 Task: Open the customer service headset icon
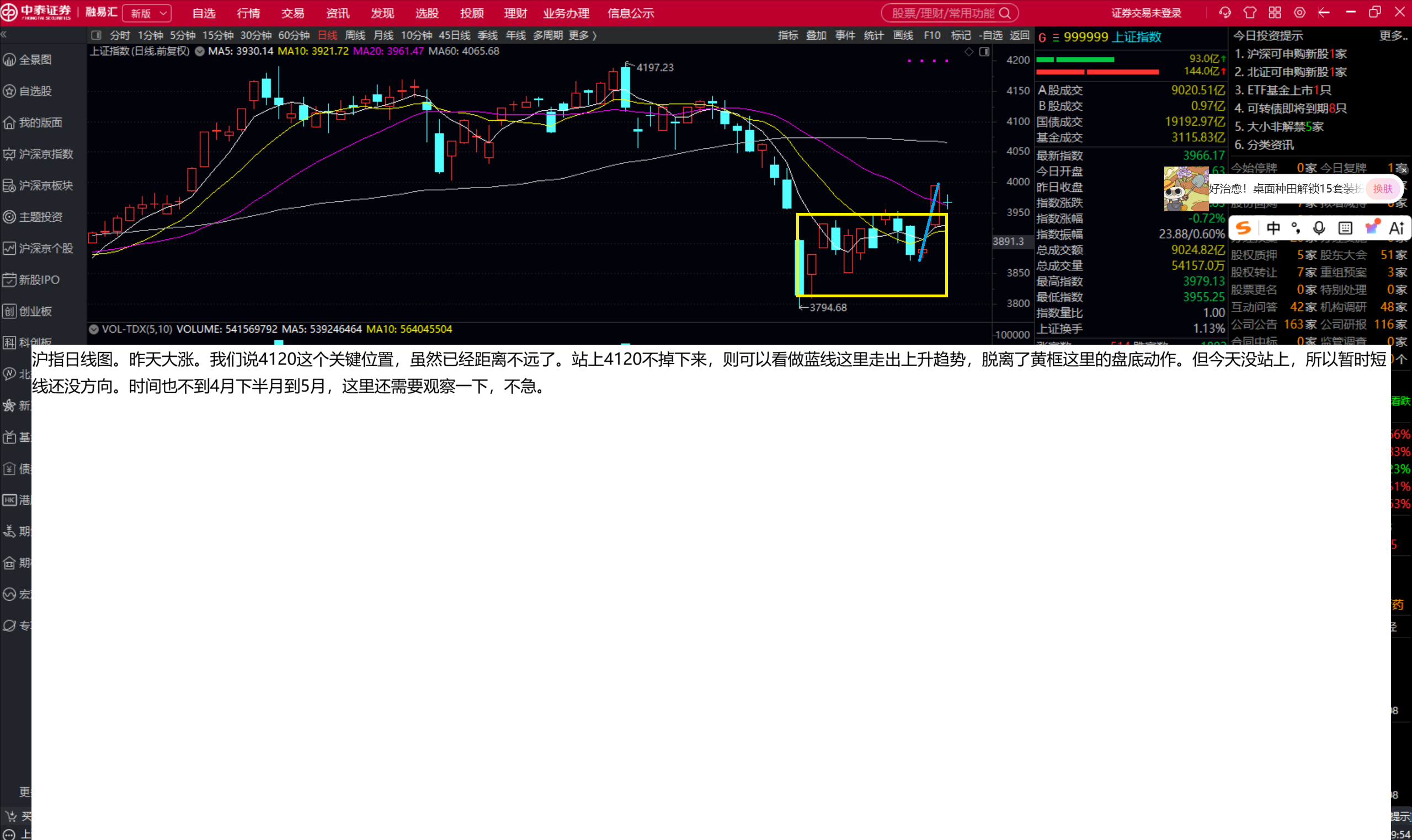tap(1225, 13)
